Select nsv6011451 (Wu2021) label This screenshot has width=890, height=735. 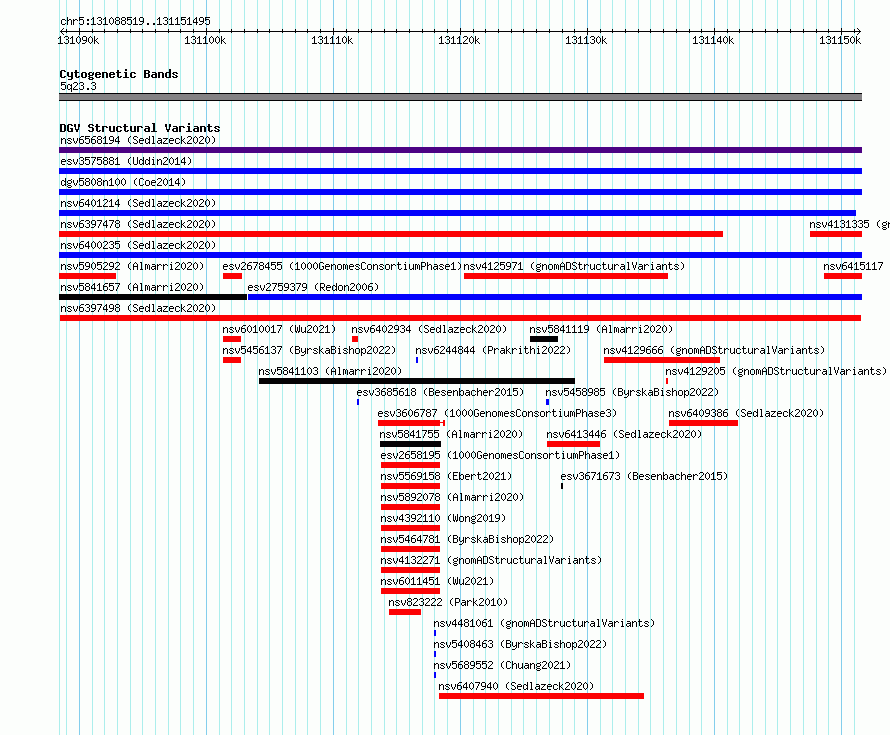pos(438,581)
